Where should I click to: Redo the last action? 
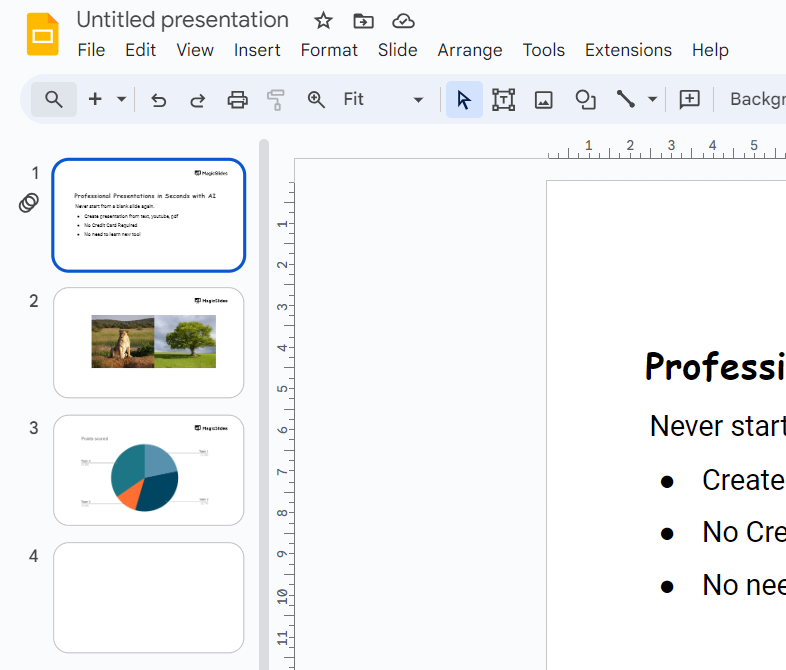[198, 100]
